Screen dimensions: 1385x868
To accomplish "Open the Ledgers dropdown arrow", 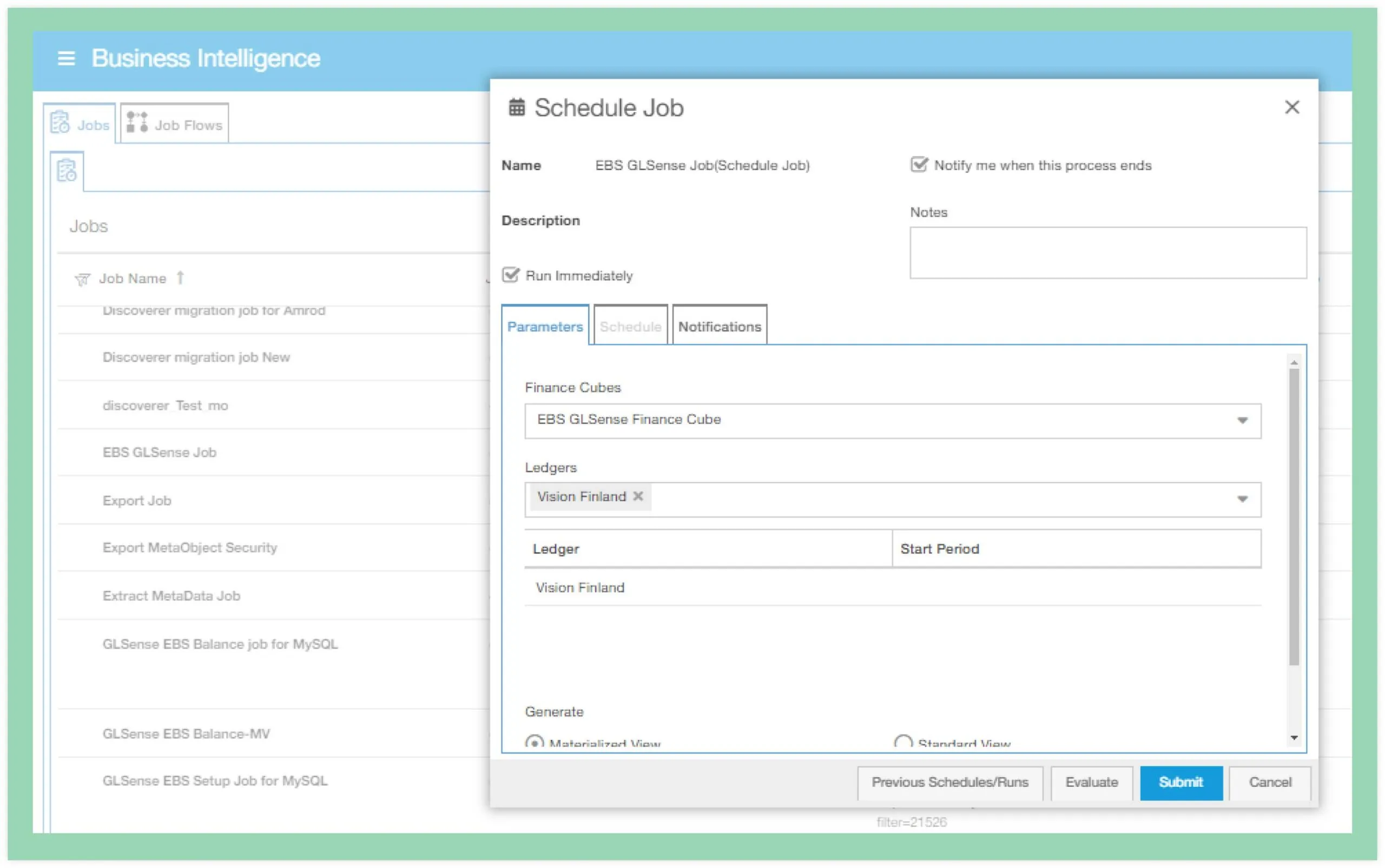I will click(1242, 500).
